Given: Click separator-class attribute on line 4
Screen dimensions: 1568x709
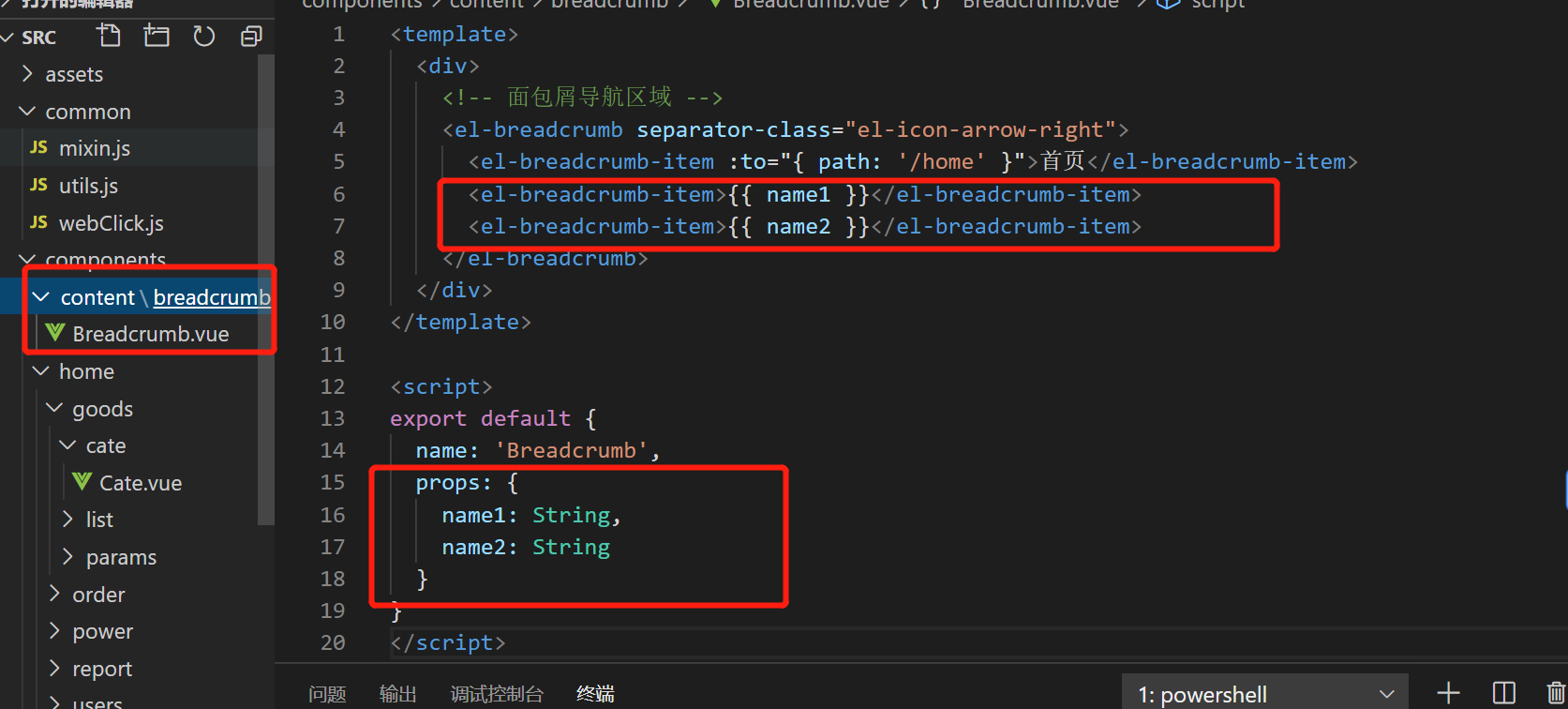Looking at the screenshot, I should [735, 129].
